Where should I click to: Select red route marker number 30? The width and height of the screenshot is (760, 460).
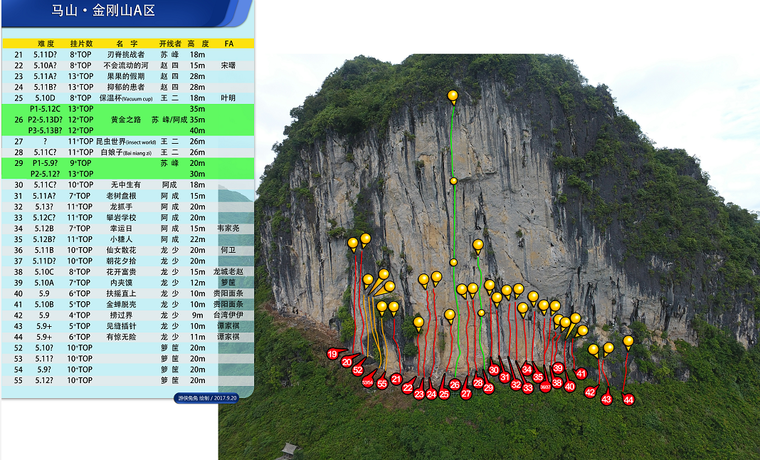tap(493, 370)
